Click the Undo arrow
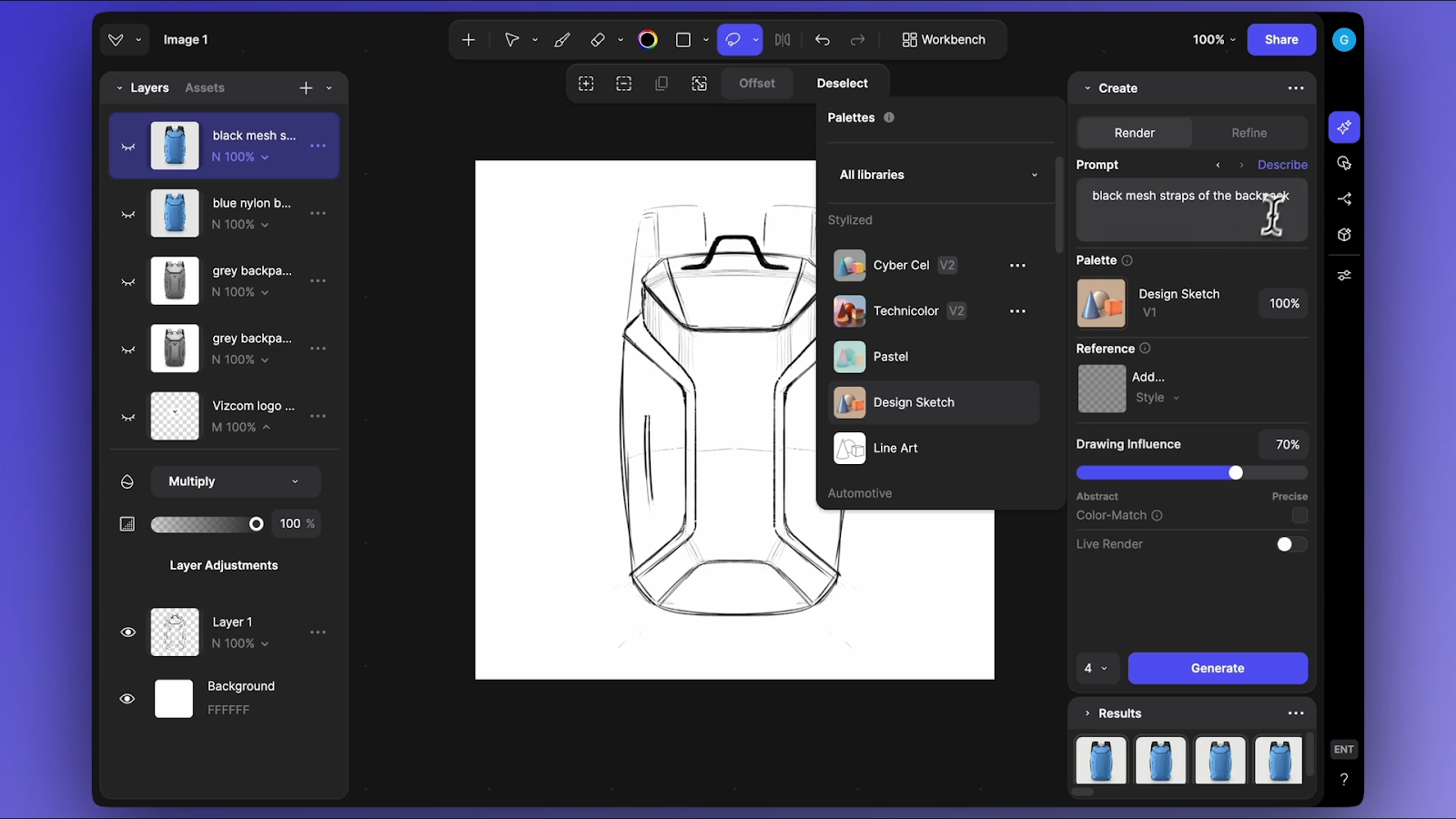The height and width of the screenshot is (819, 1456). point(822,39)
